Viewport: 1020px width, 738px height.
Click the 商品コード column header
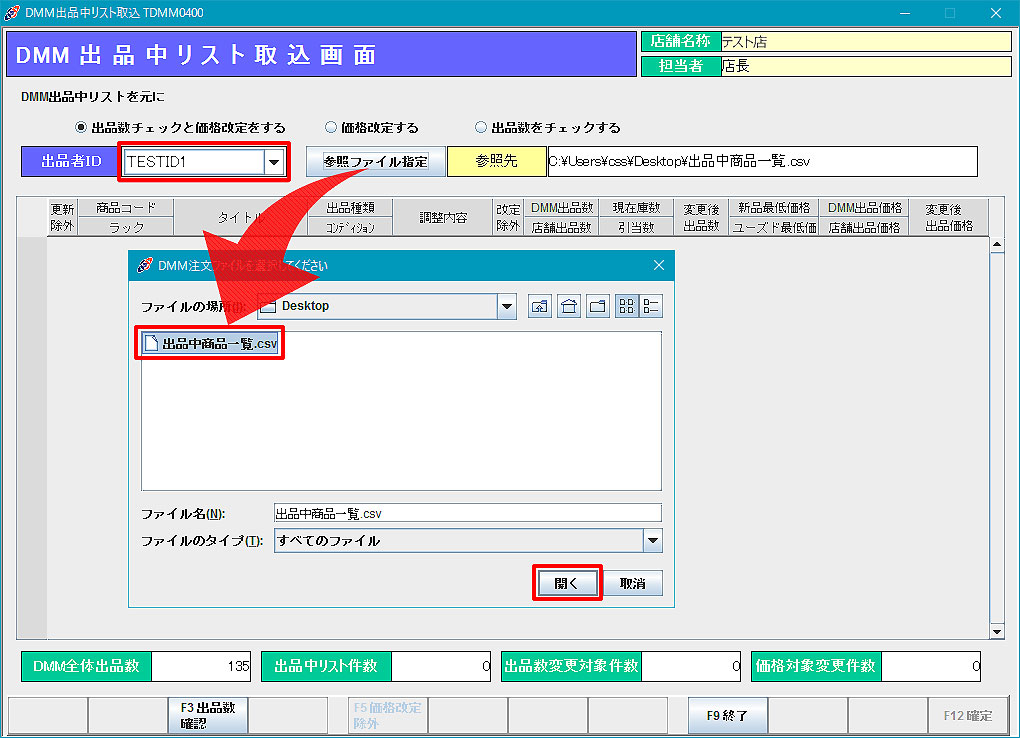(x=126, y=208)
